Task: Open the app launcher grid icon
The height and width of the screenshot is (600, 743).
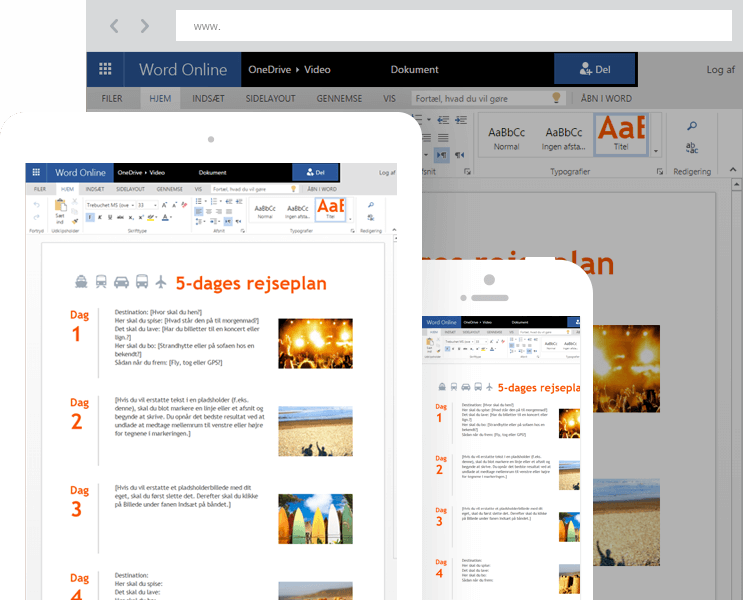Action: pyautogui.click(x=105, y=70)
